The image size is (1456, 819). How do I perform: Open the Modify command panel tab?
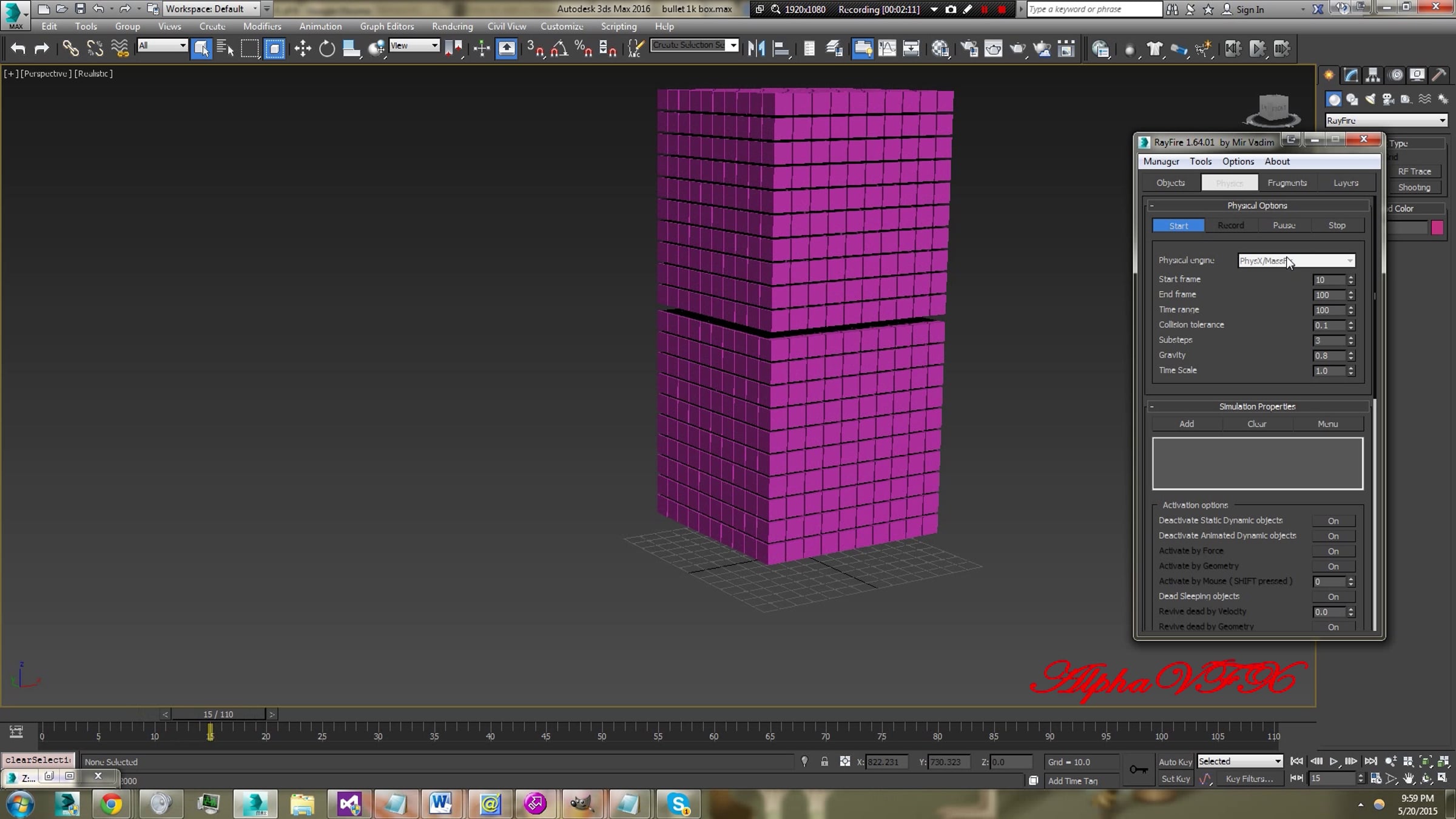click(1350, 75)
